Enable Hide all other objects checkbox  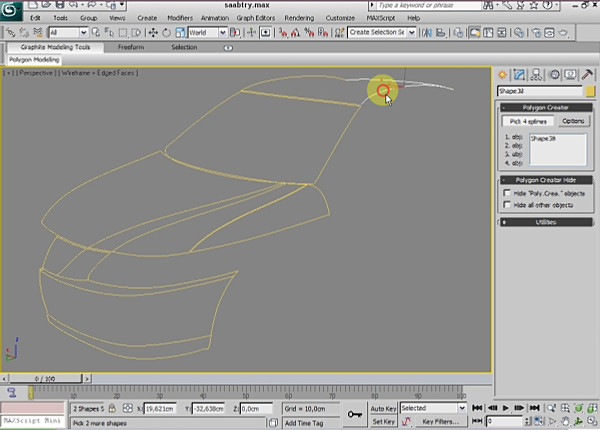click(507, 205)
